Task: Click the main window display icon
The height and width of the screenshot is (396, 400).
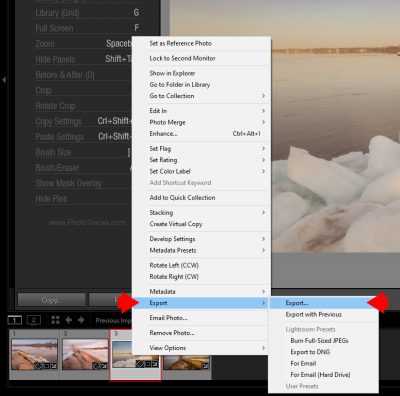Action: (x=15, y=320)
